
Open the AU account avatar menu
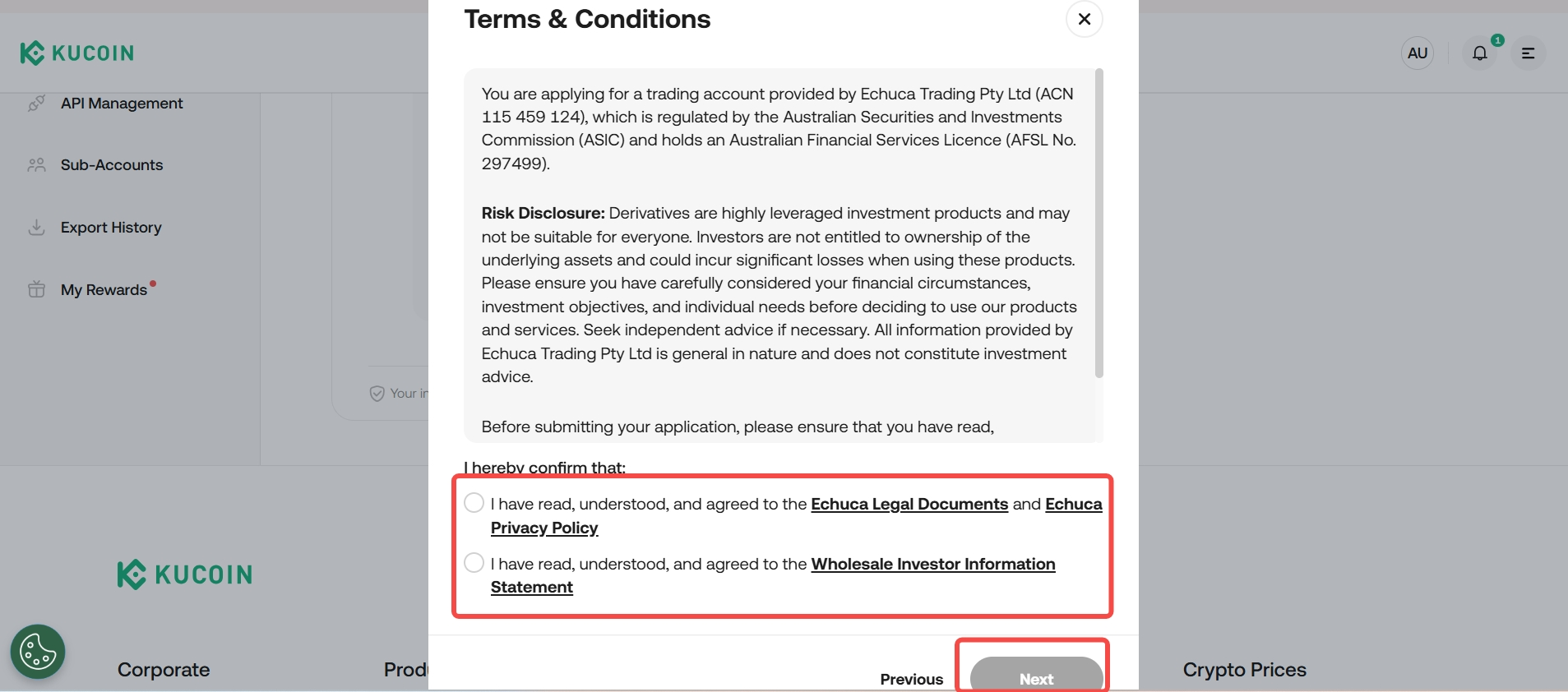point(1417,53)
